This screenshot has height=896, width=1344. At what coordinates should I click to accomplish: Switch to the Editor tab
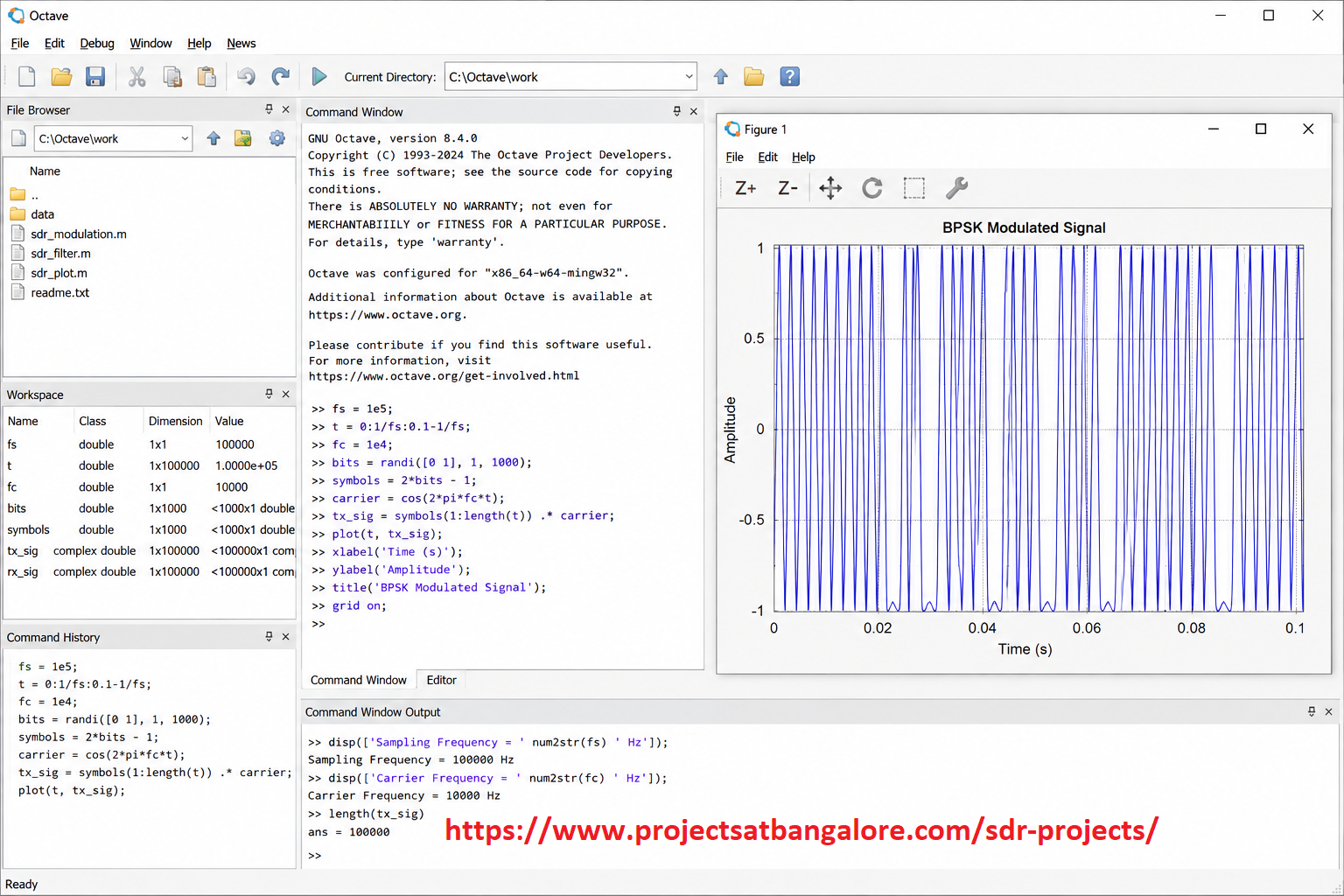441,680
